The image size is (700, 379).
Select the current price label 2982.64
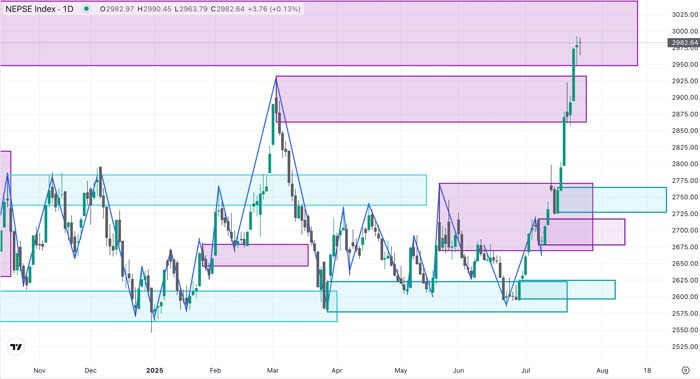click(x=683, y=43)
